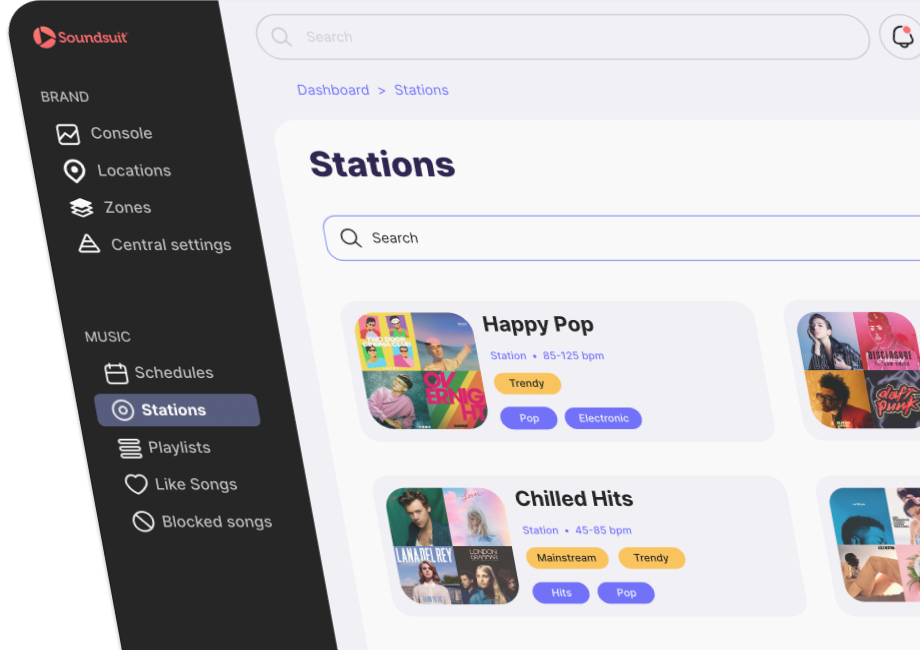Click the Soundsuit logo icon
This screenshot has width=920, height=650.
(x=44, y=37)
